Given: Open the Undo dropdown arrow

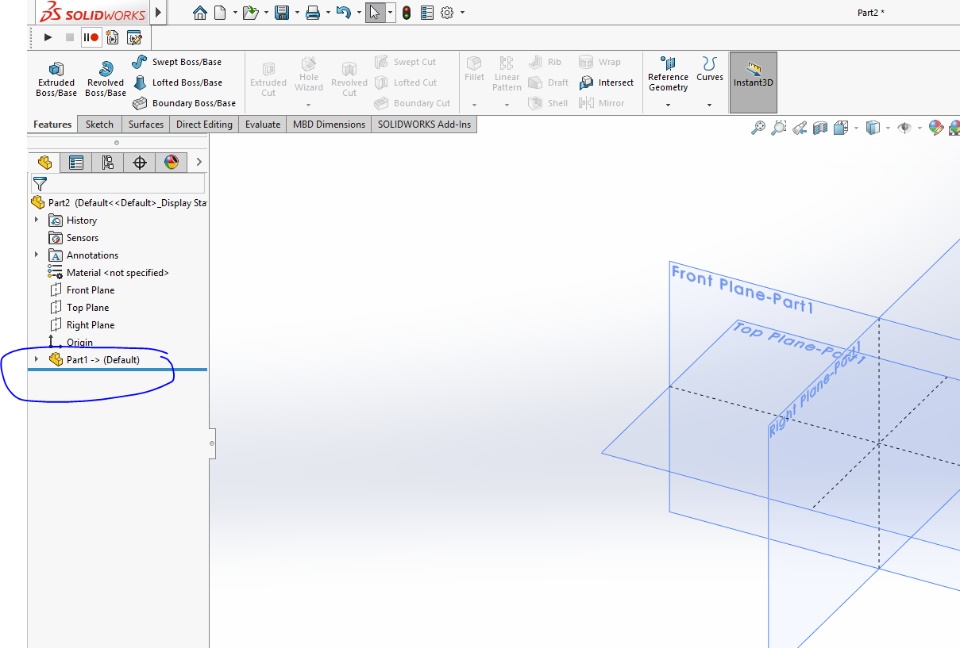Looking at the screenshot, I should (x=359, y=12).
